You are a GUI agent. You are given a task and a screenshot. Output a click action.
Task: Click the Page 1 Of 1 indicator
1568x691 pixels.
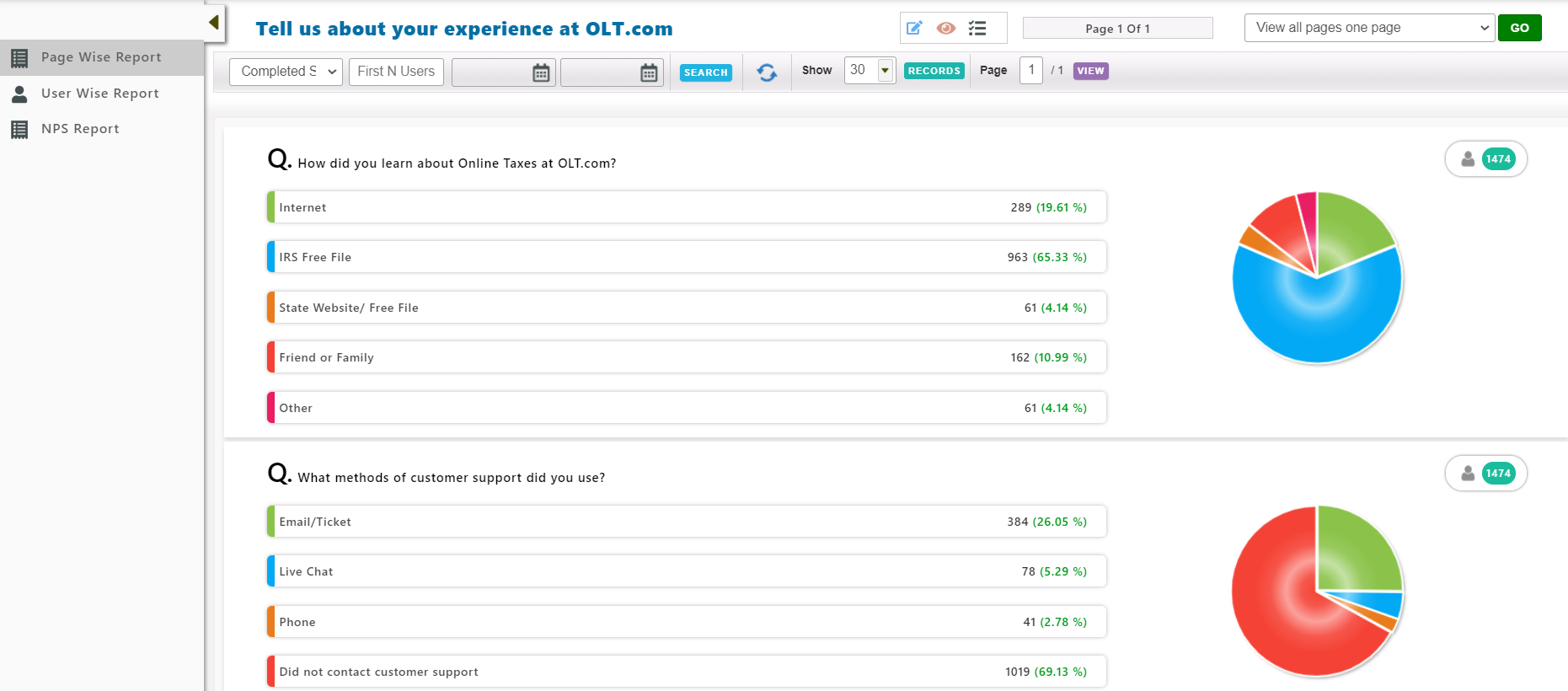pos(1117,29)
